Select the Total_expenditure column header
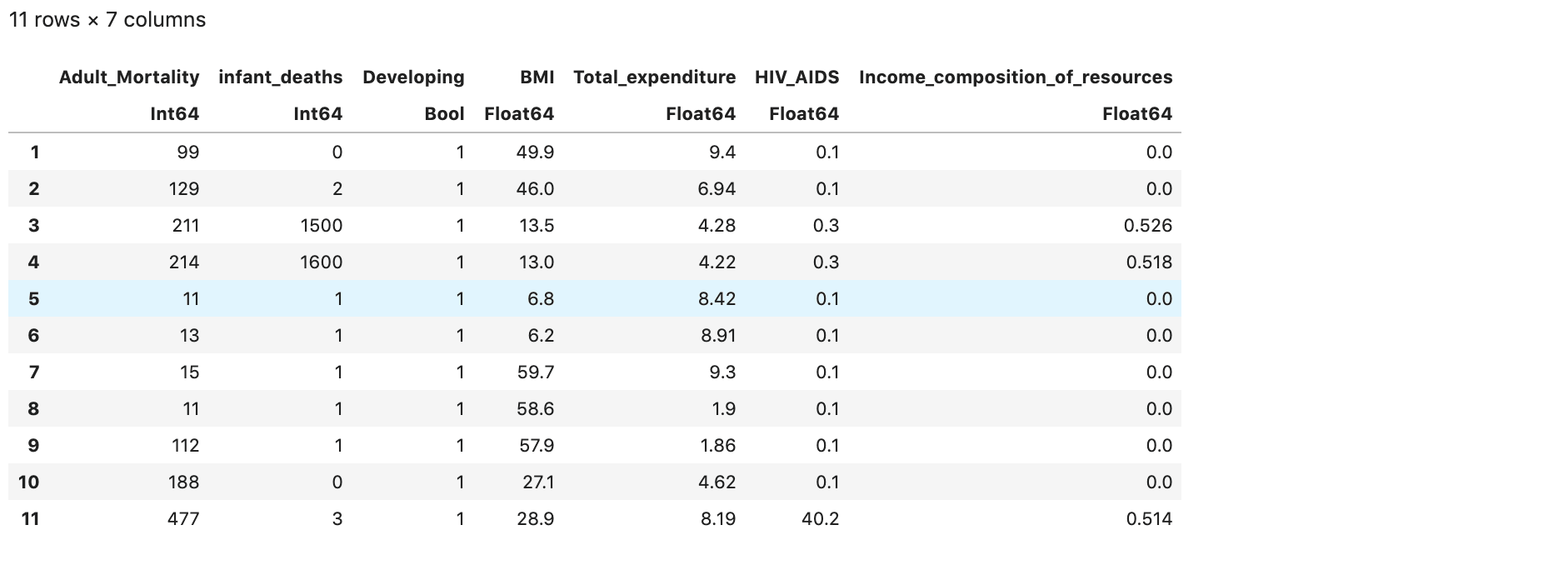 pyautogui.click(x=654, y=77)
